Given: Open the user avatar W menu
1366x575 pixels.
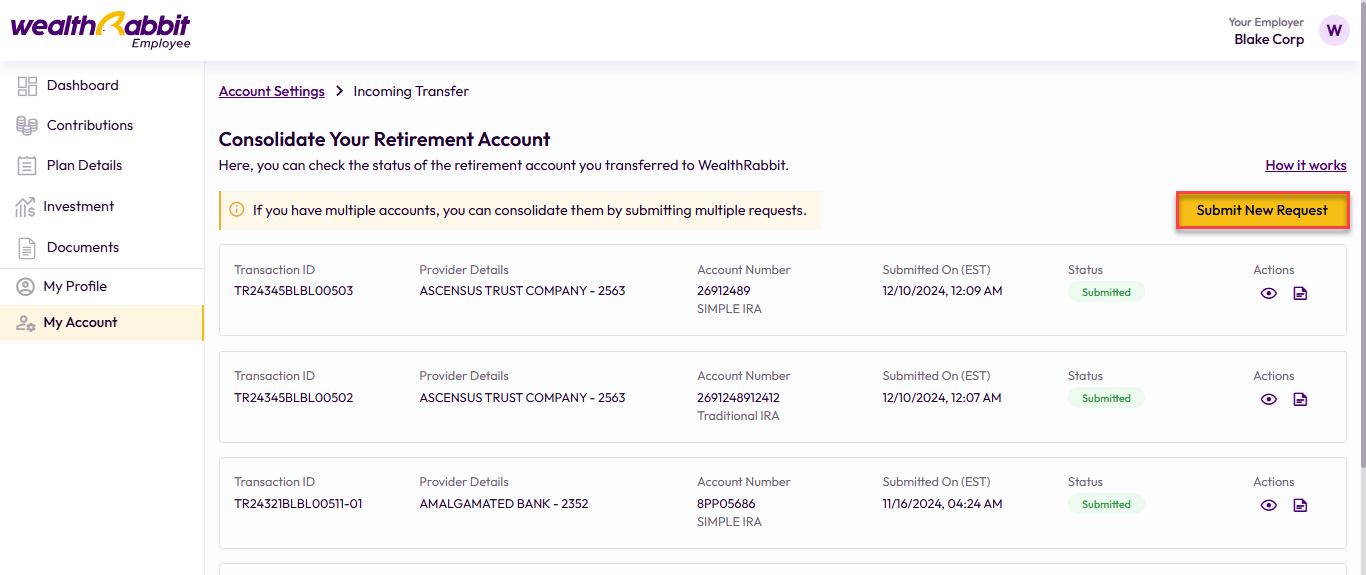Looking at the screenshot, I should (x=1334, y=30).
